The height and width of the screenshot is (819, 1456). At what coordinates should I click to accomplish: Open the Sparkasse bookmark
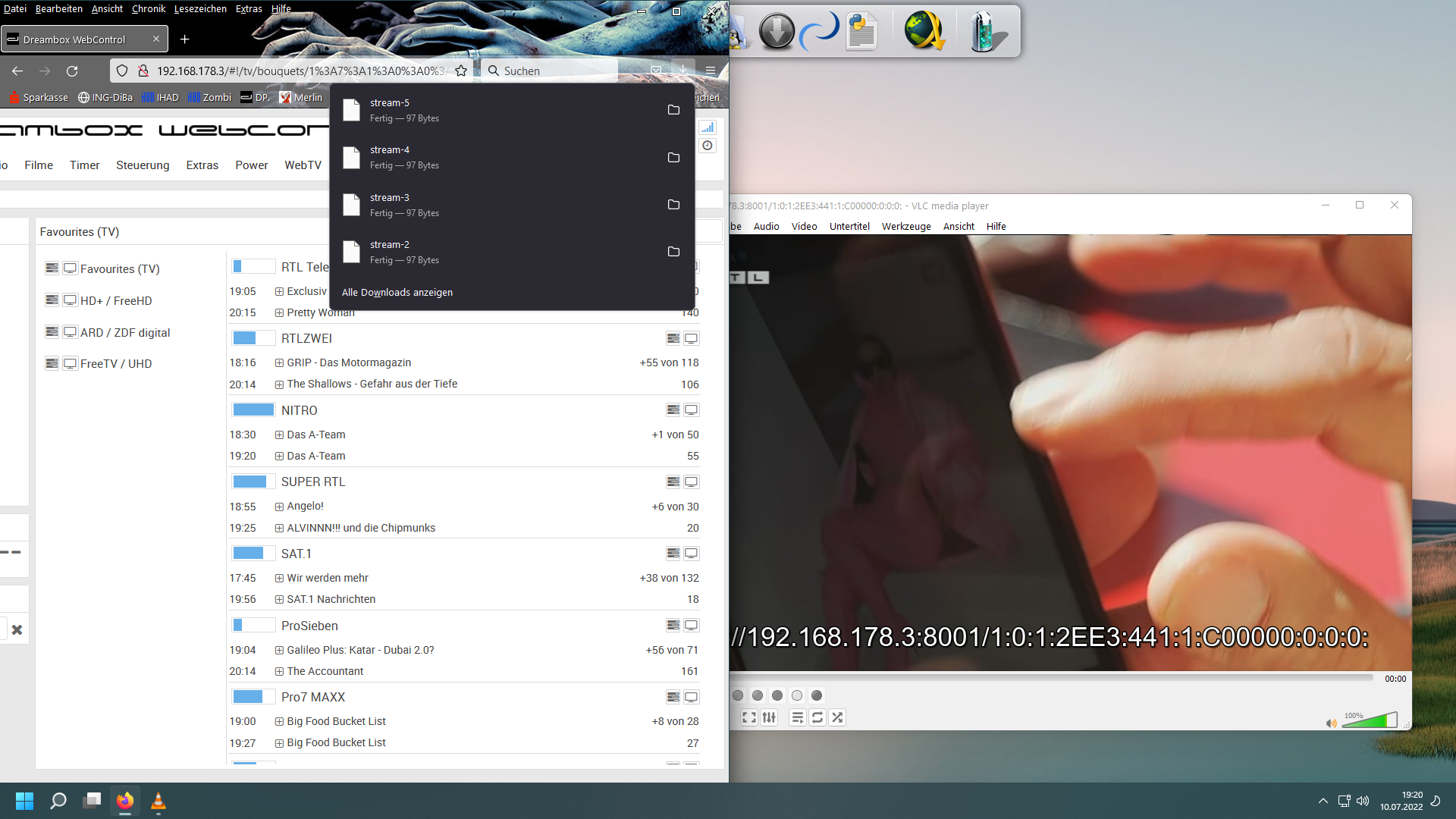[x=39, y=97]
